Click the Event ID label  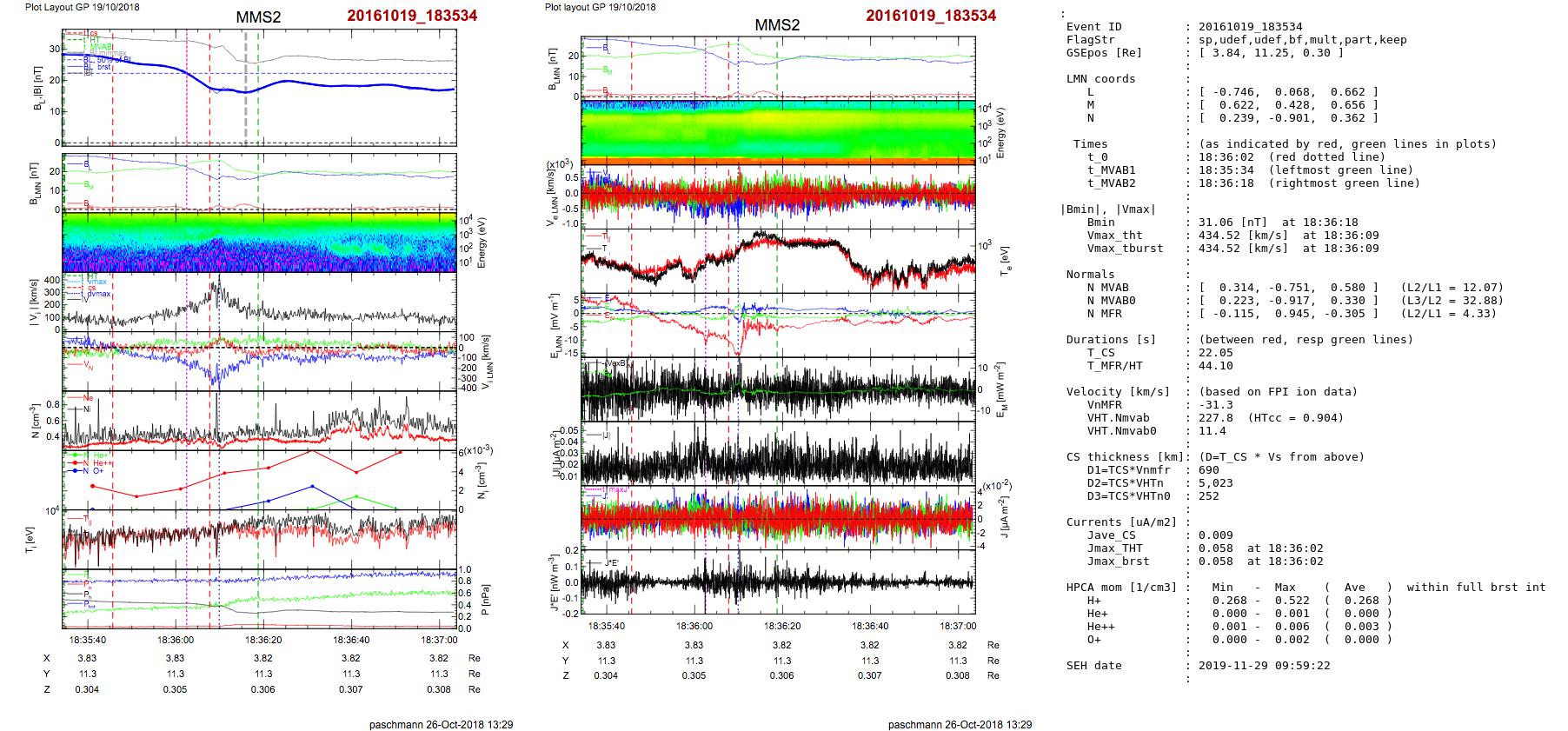pyautogui.click(x=1093, y=27)
